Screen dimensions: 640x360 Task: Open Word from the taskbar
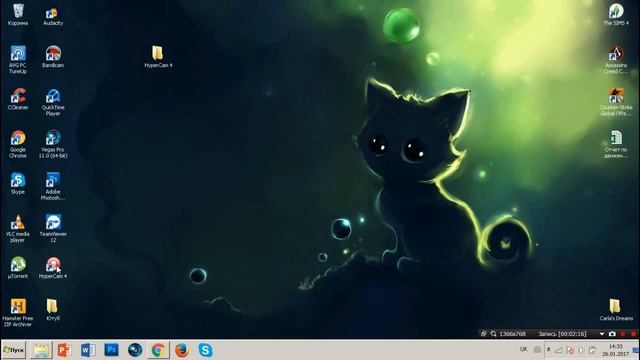(x=88, y=350)
